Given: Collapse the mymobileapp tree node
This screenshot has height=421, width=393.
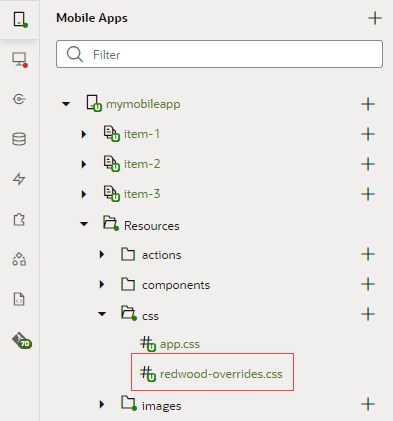Looking at the screenshot, I should (x=66, y=104).
